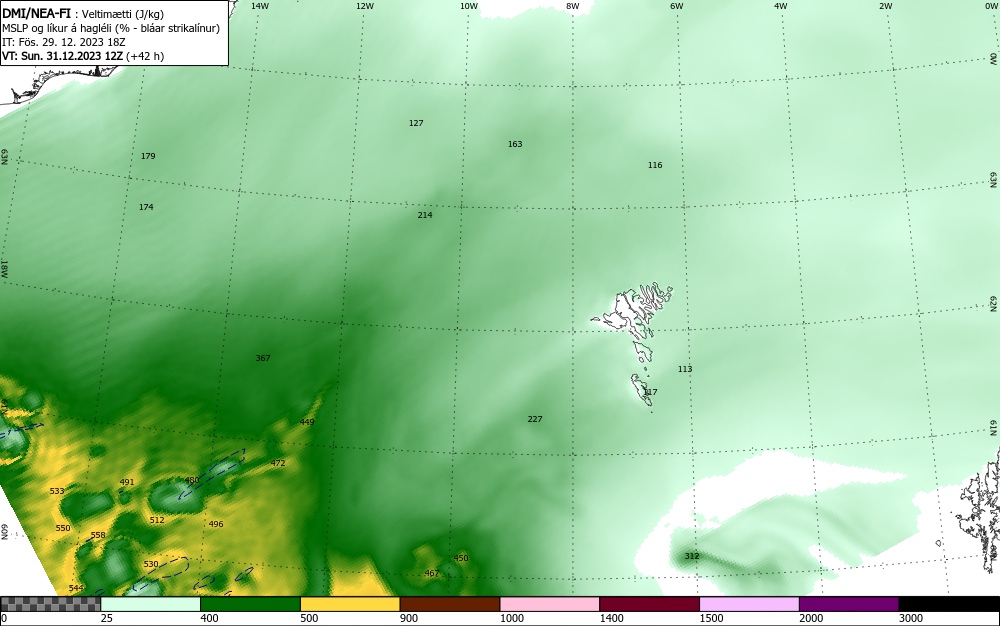Select the map value 174

pos(146,207)
